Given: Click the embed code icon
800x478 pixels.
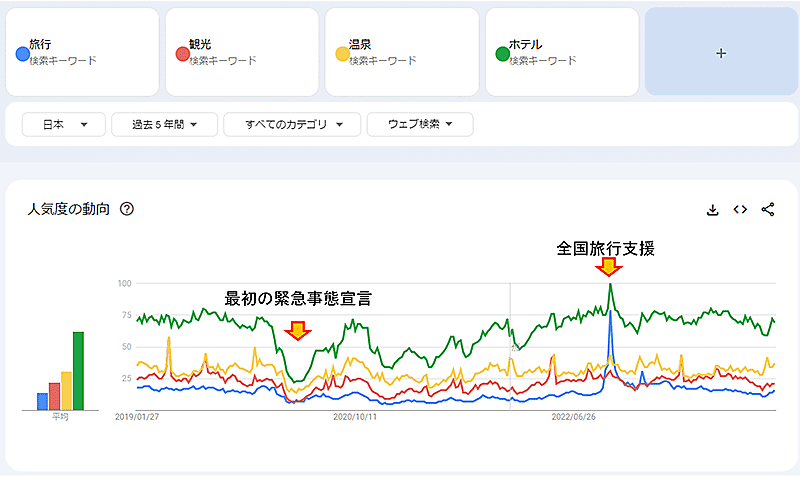Looking at the screenshot, I should coord(740,210).
